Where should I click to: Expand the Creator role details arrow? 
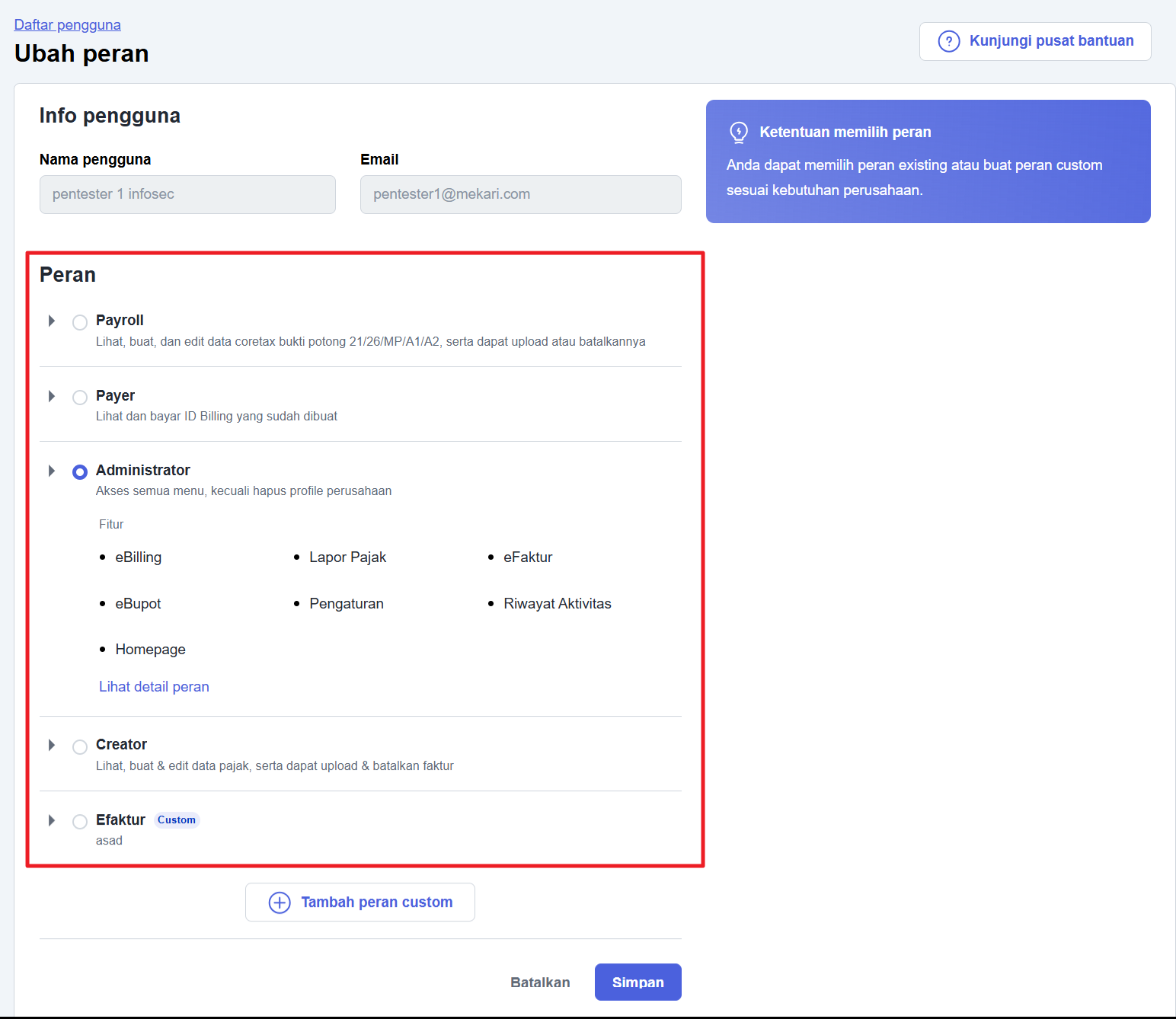[52, 745]
